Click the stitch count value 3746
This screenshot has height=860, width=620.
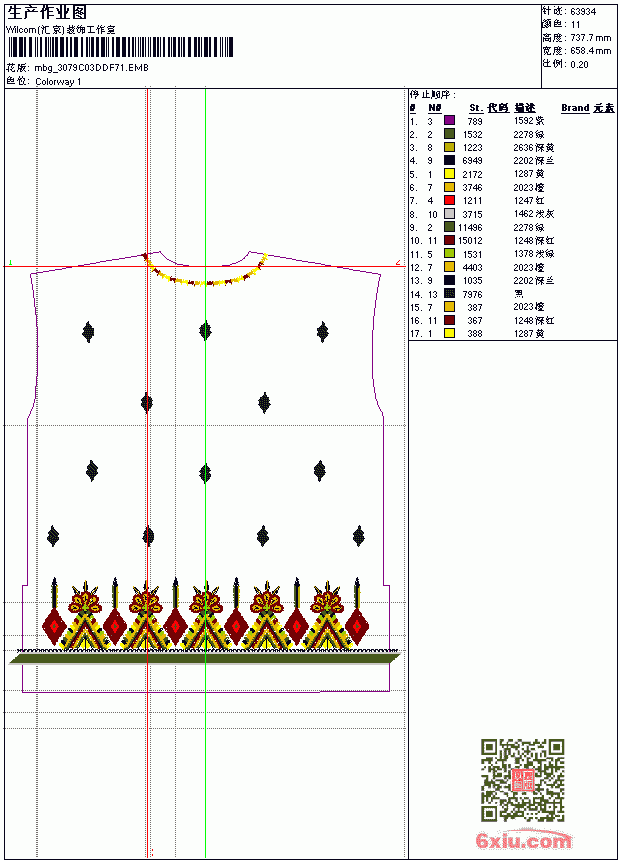[472, 188]
